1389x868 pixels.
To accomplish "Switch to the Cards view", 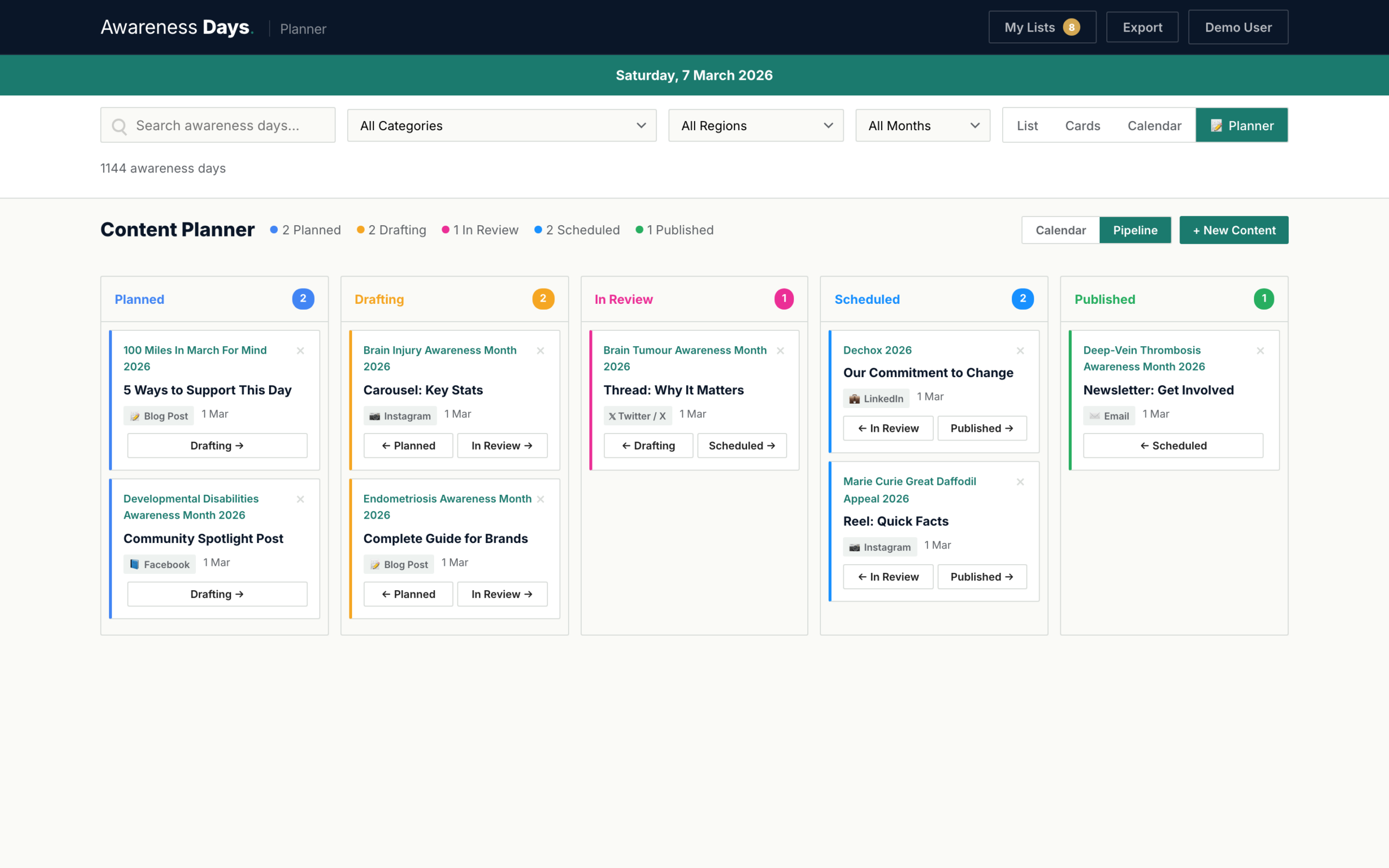I will point(1082,125).
